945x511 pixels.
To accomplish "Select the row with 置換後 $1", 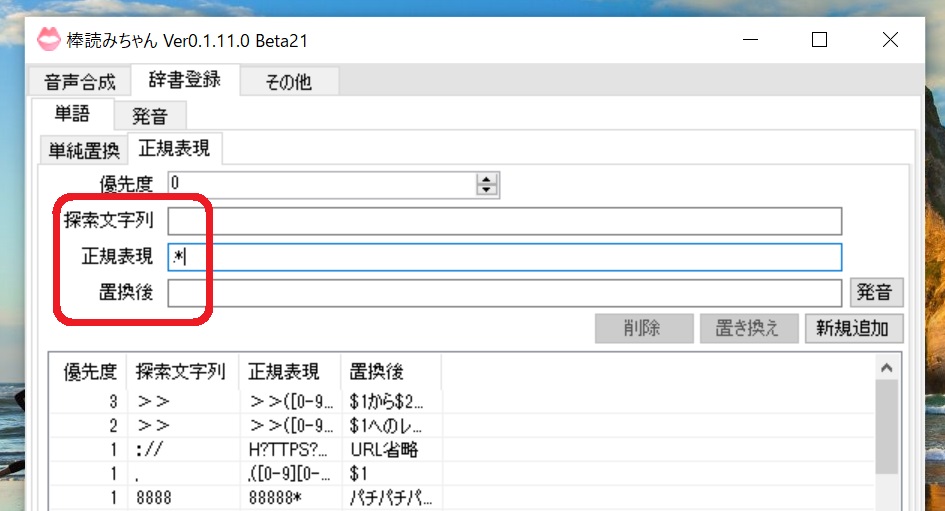I will [462, 474].
